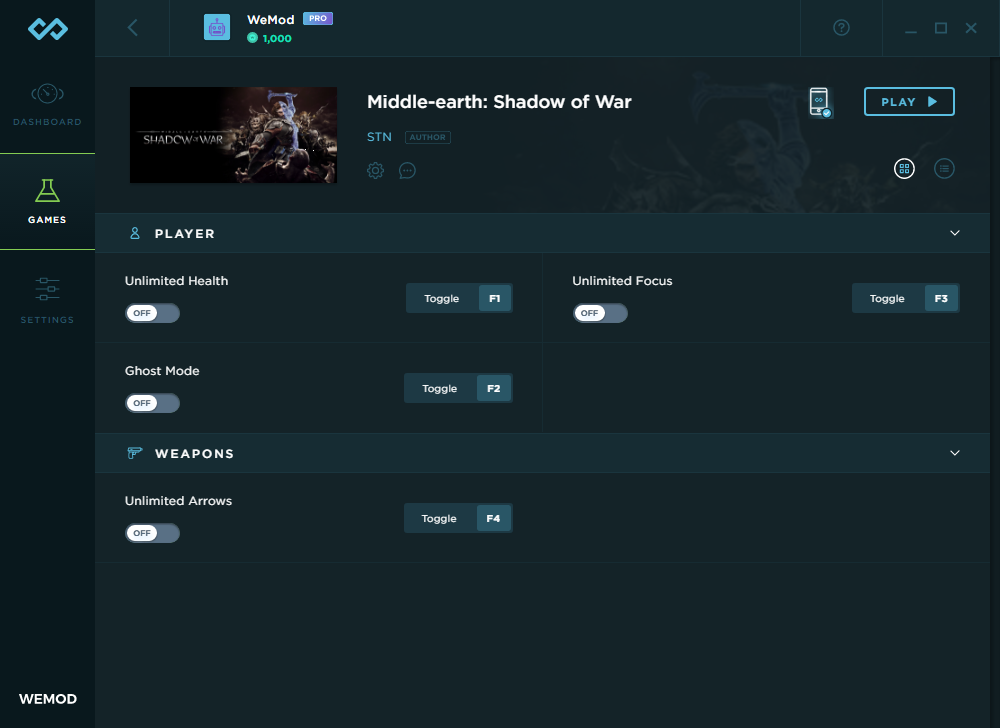The image size is (1000, 728).
Task: Click the Unlimited Focus label
Action: pos(622,281)
